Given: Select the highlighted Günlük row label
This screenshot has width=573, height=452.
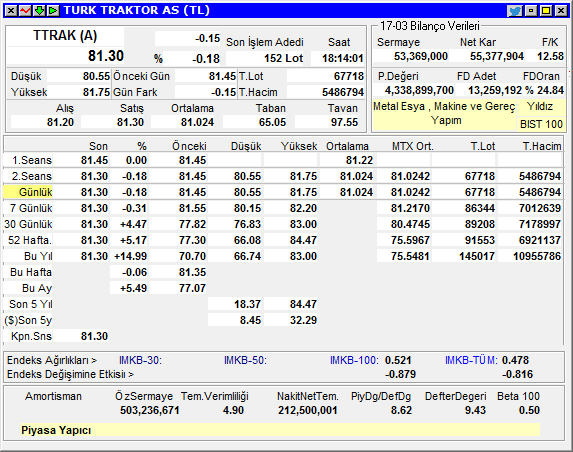Looking at the screenshot, I should [28, 192].
